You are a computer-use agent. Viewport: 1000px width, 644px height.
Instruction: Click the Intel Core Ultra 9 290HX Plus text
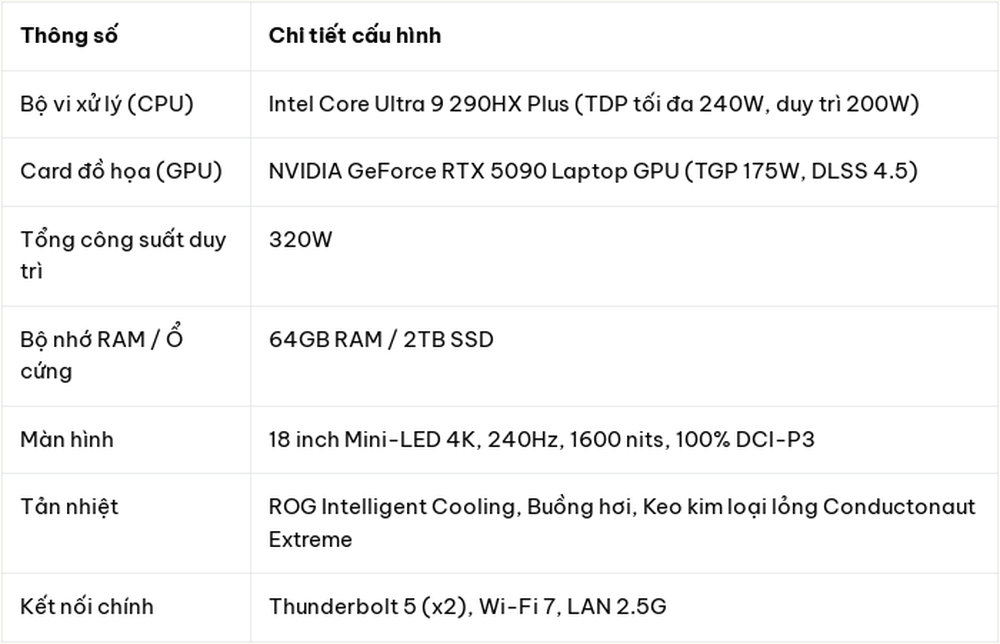click(x=418, y=104)
